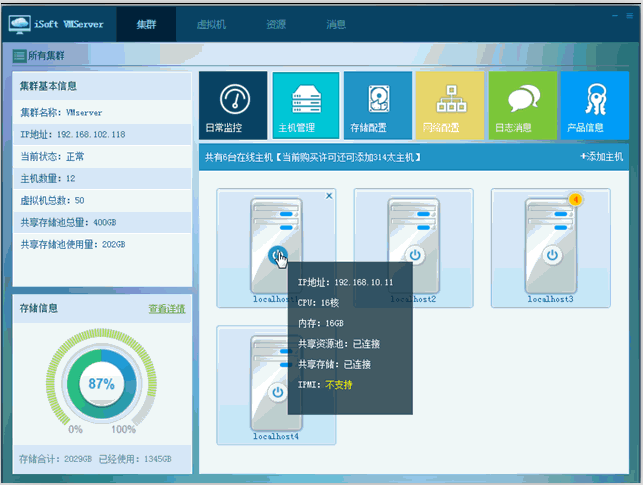Click the orange alert badge on localhost3
The width and height of the screenshot is (643, 485).
(x=576, y=200)
